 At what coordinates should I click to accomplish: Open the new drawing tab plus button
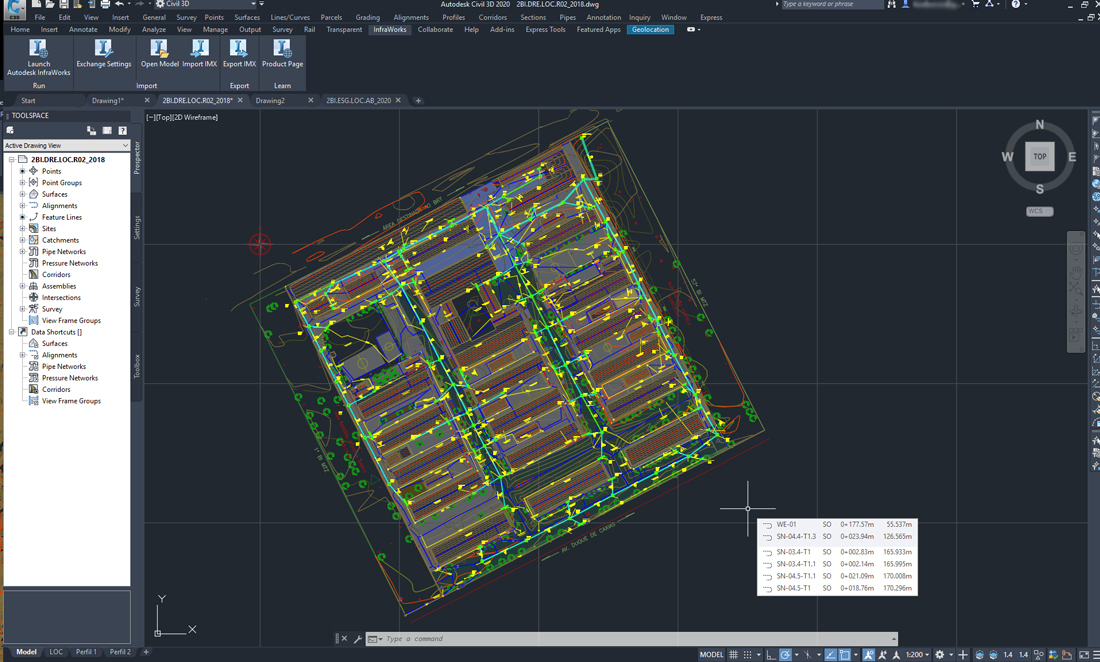click(418, 100)
